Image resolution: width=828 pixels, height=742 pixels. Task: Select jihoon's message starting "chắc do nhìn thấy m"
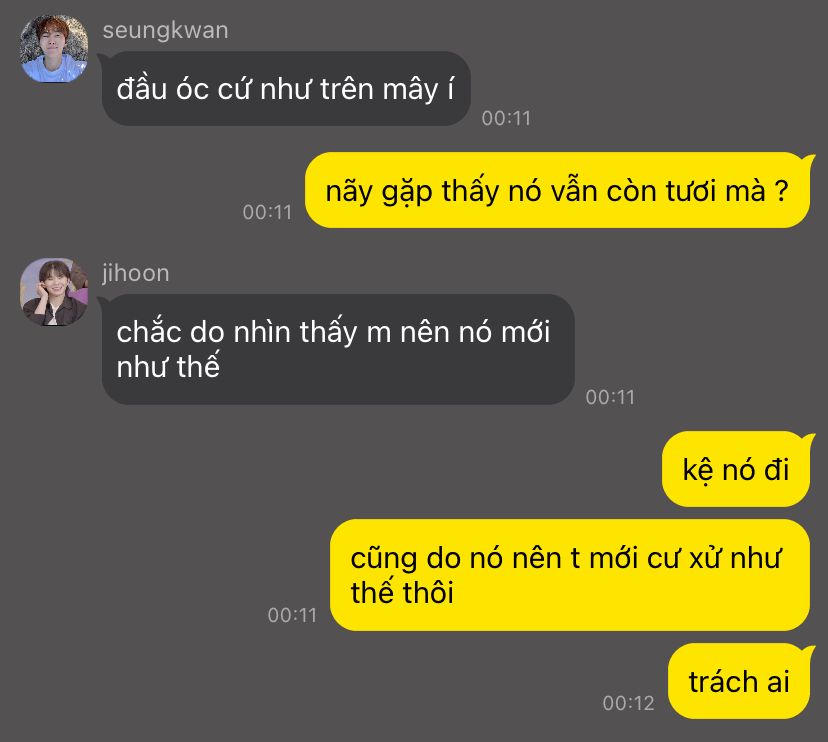[338, 349]
